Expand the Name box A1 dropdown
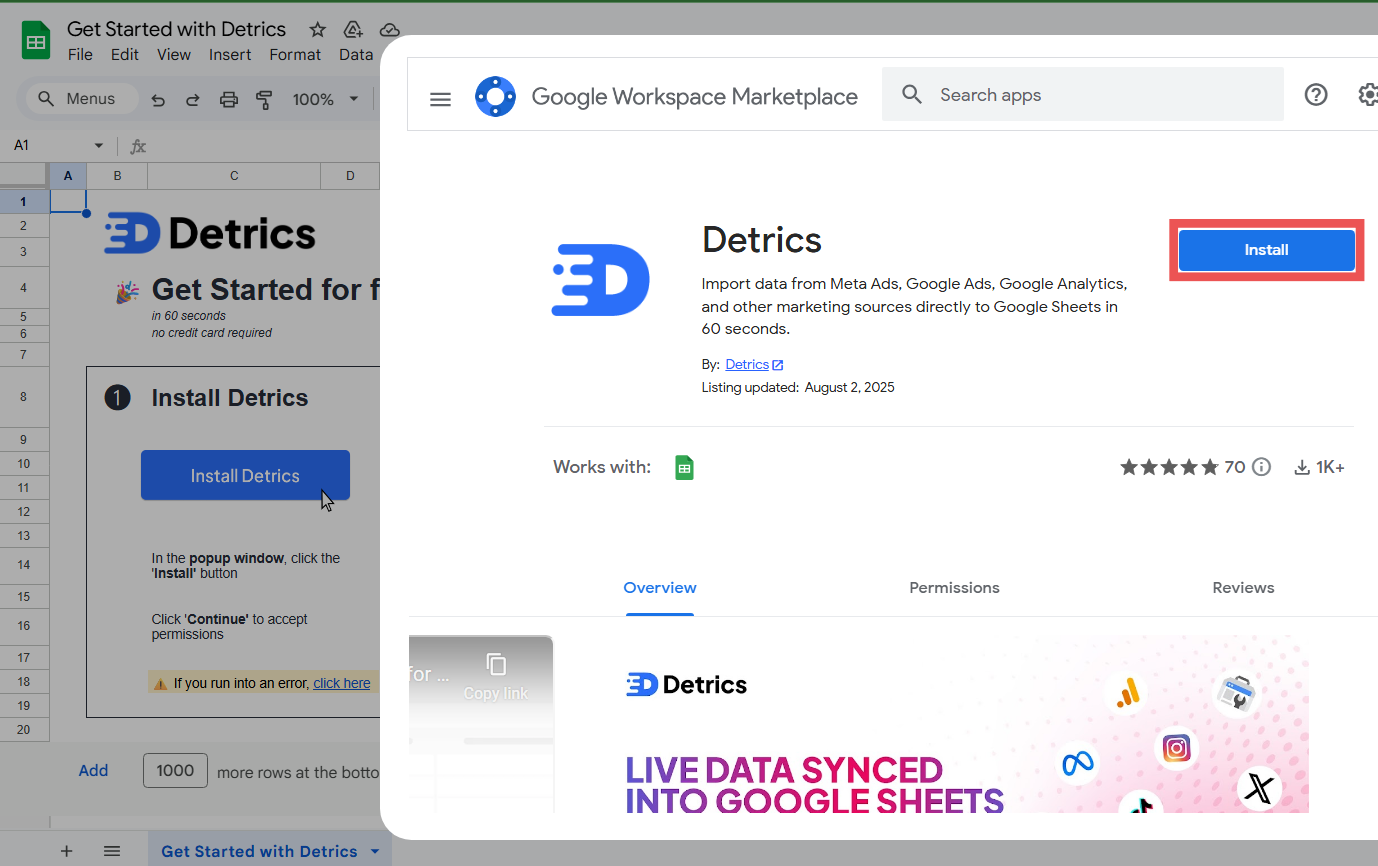The height and width of the screenshot is (866, 1378). (x=99, y=146)
